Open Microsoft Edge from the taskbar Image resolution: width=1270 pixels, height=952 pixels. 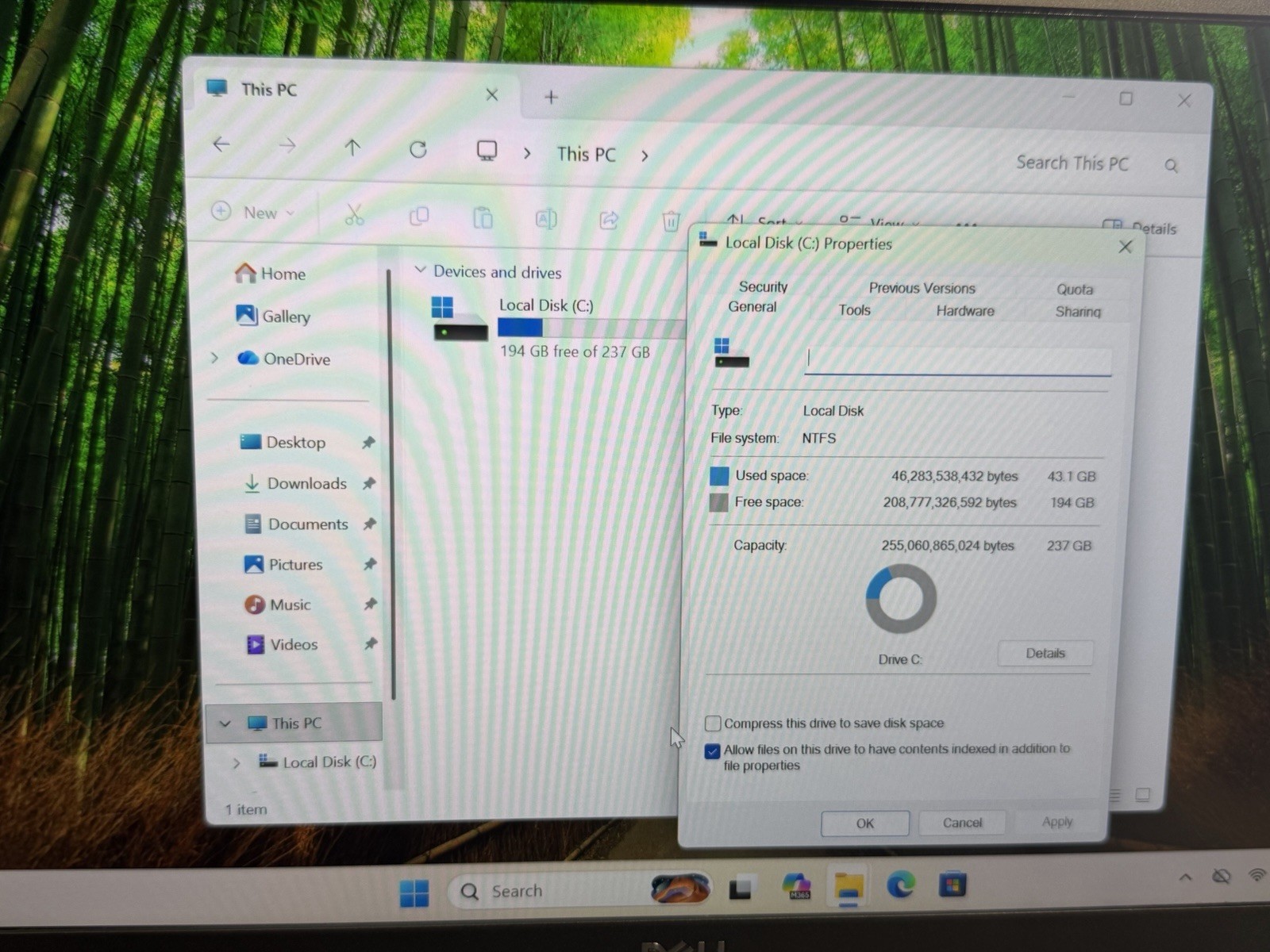coord(900,885)
